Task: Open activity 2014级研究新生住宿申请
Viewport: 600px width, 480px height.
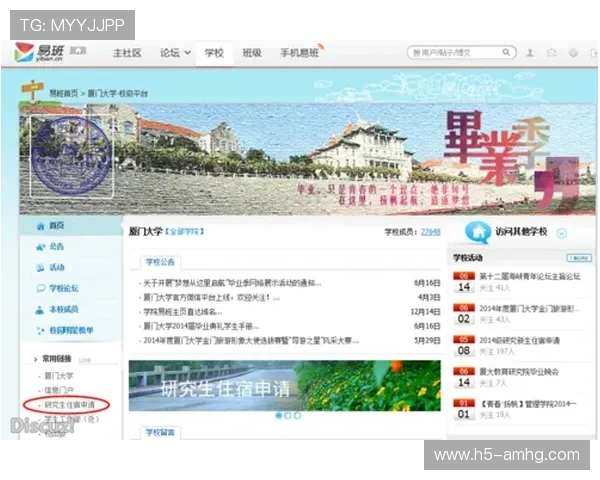Action: click(520, 340)
